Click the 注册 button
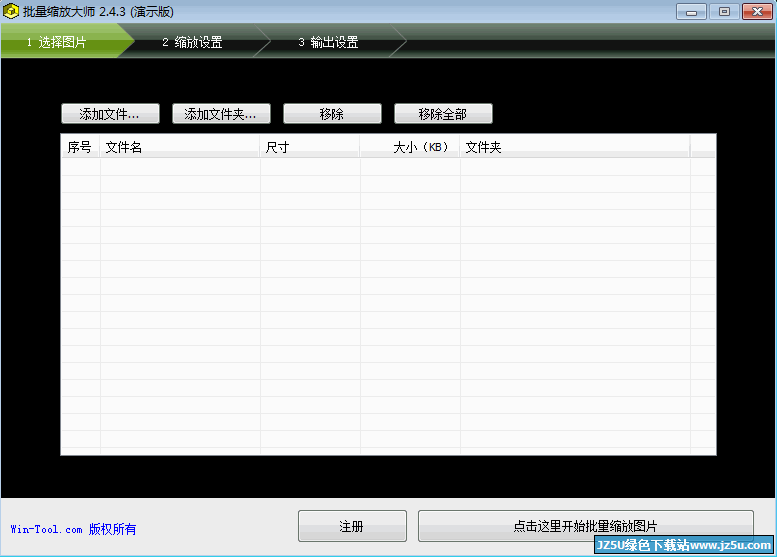Screen dimensions: 777x557 click(x=352, y=526)
